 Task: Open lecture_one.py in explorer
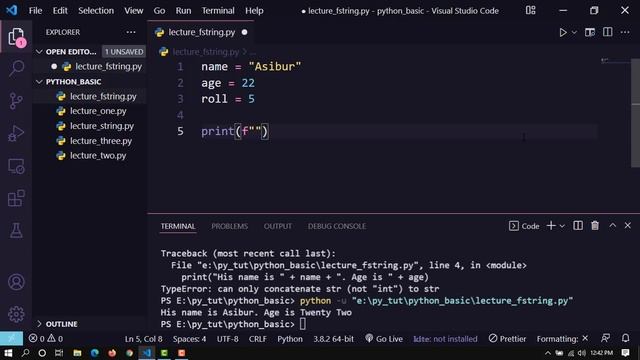click(98, 111)
